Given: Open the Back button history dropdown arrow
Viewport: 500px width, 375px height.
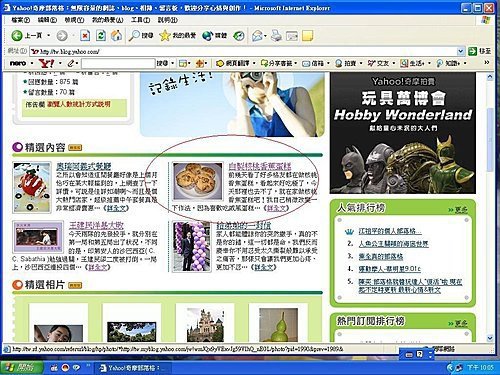Looking at the screenshot, I should coord(49,36).
